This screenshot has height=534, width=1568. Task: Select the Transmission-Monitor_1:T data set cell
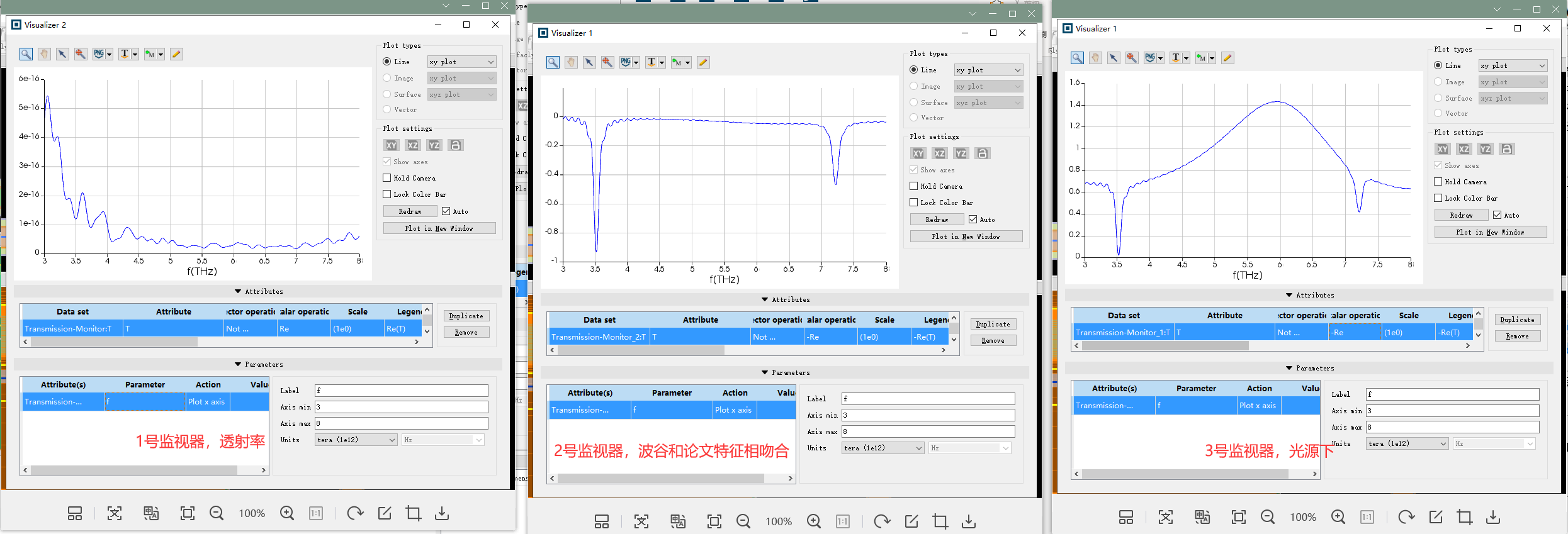[1123, 332]
